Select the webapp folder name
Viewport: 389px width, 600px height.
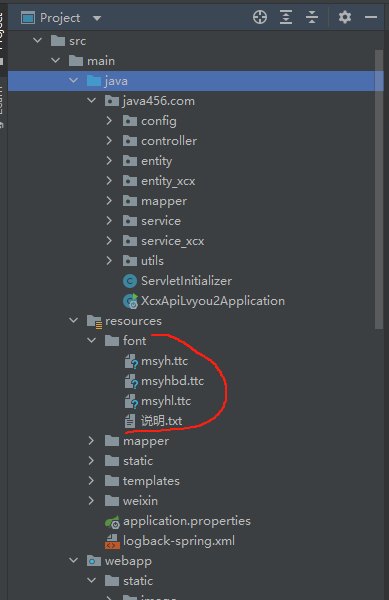[128, 561]
